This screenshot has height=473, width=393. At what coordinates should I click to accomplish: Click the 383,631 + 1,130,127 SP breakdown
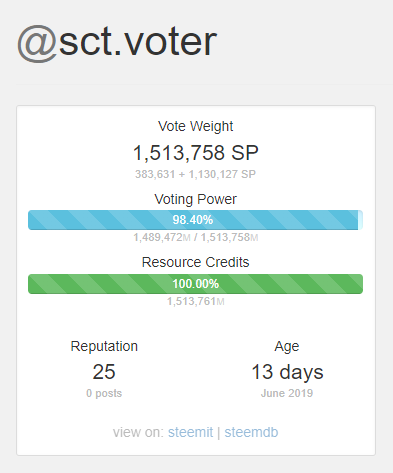pos(195,174)
